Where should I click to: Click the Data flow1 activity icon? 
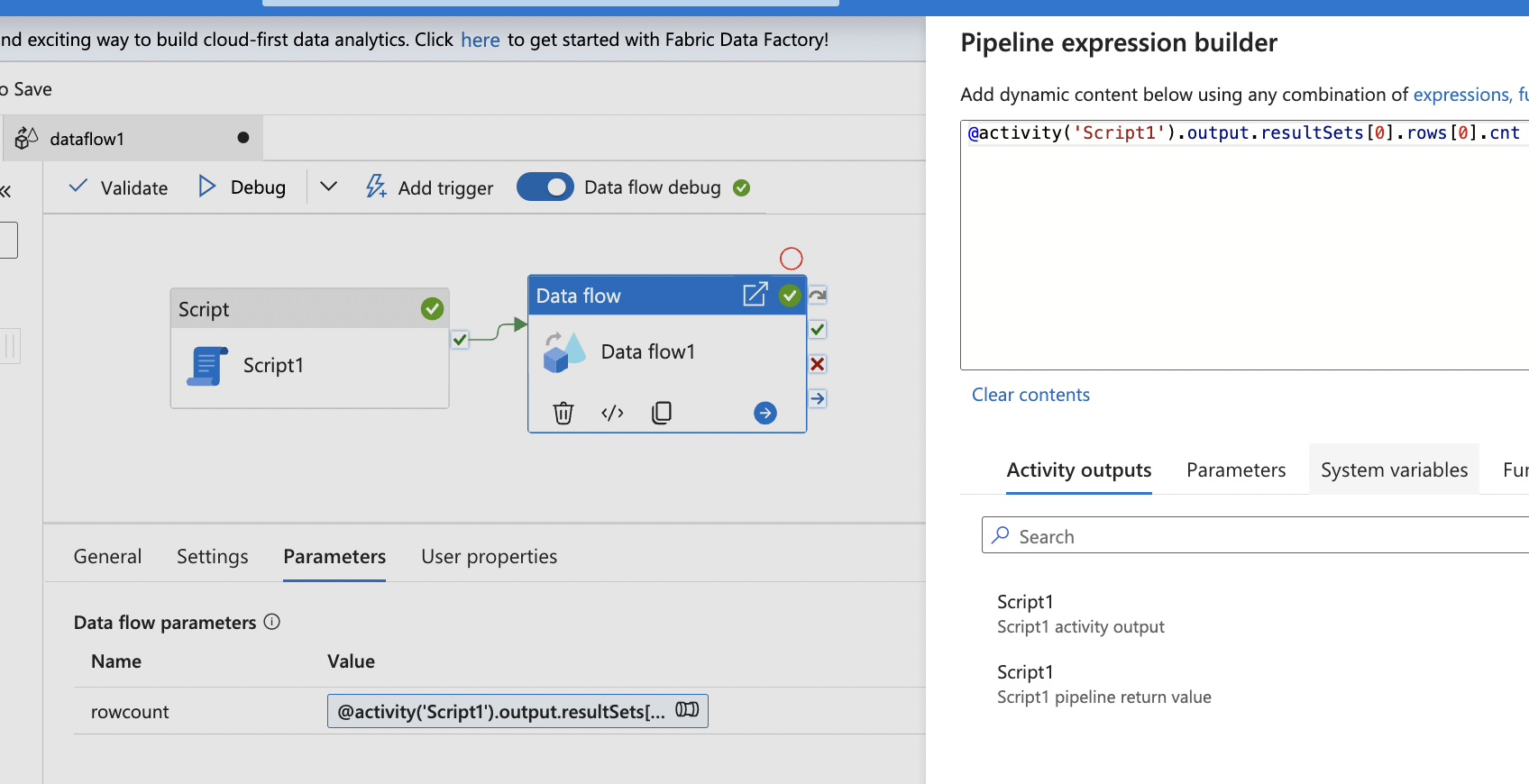(564, 352)
